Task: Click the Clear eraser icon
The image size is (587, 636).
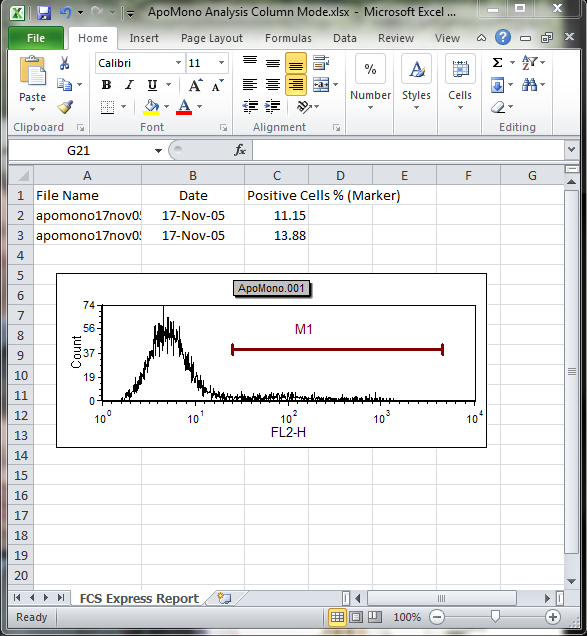Action: point(498,107)
